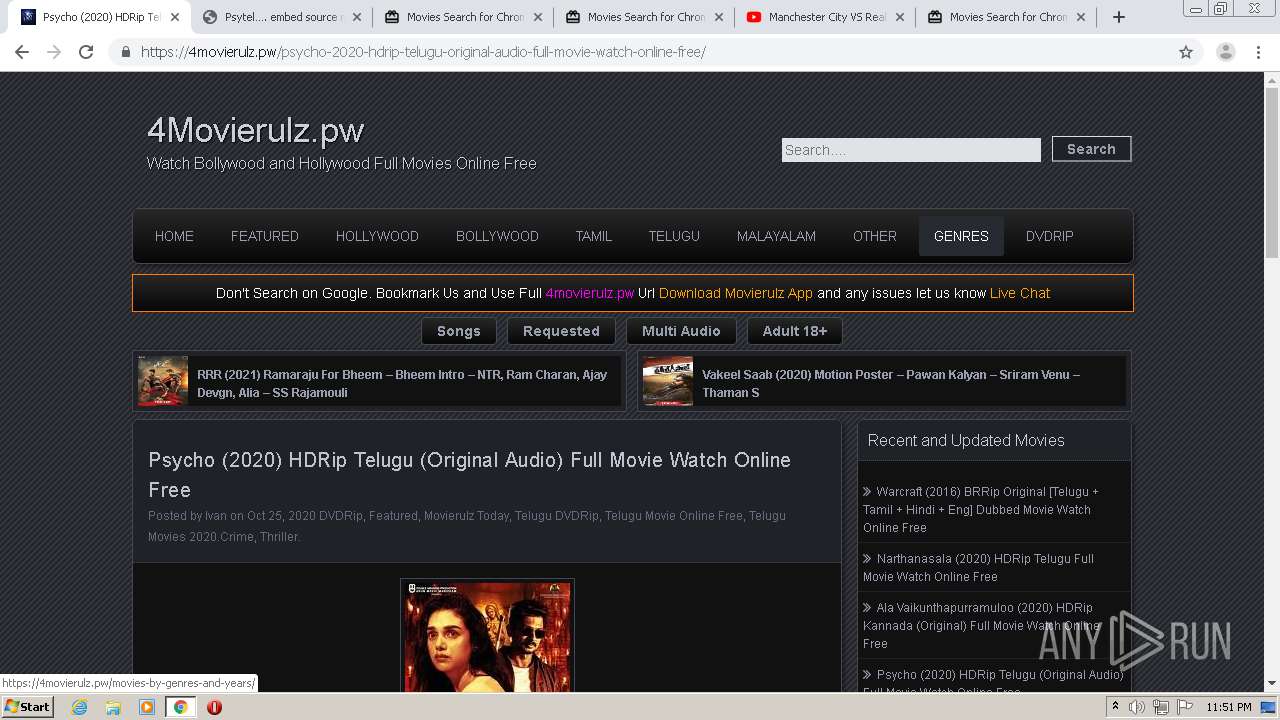1280x720 pixels.
Task: Open the RRR (2021) poster thumbnail
Action: coord(163,381)
